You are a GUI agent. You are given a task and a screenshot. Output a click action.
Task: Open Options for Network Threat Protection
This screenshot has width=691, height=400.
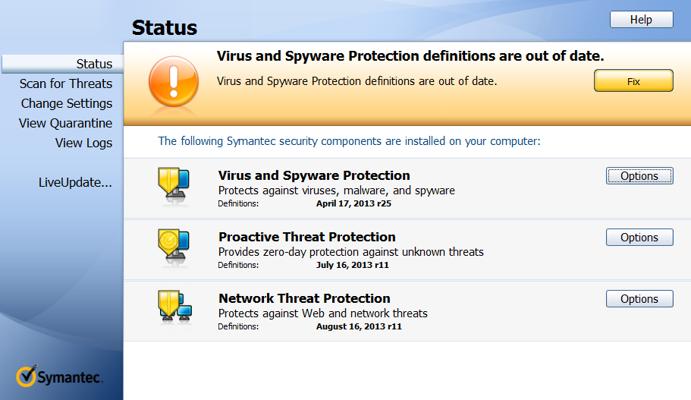(639, 299)
